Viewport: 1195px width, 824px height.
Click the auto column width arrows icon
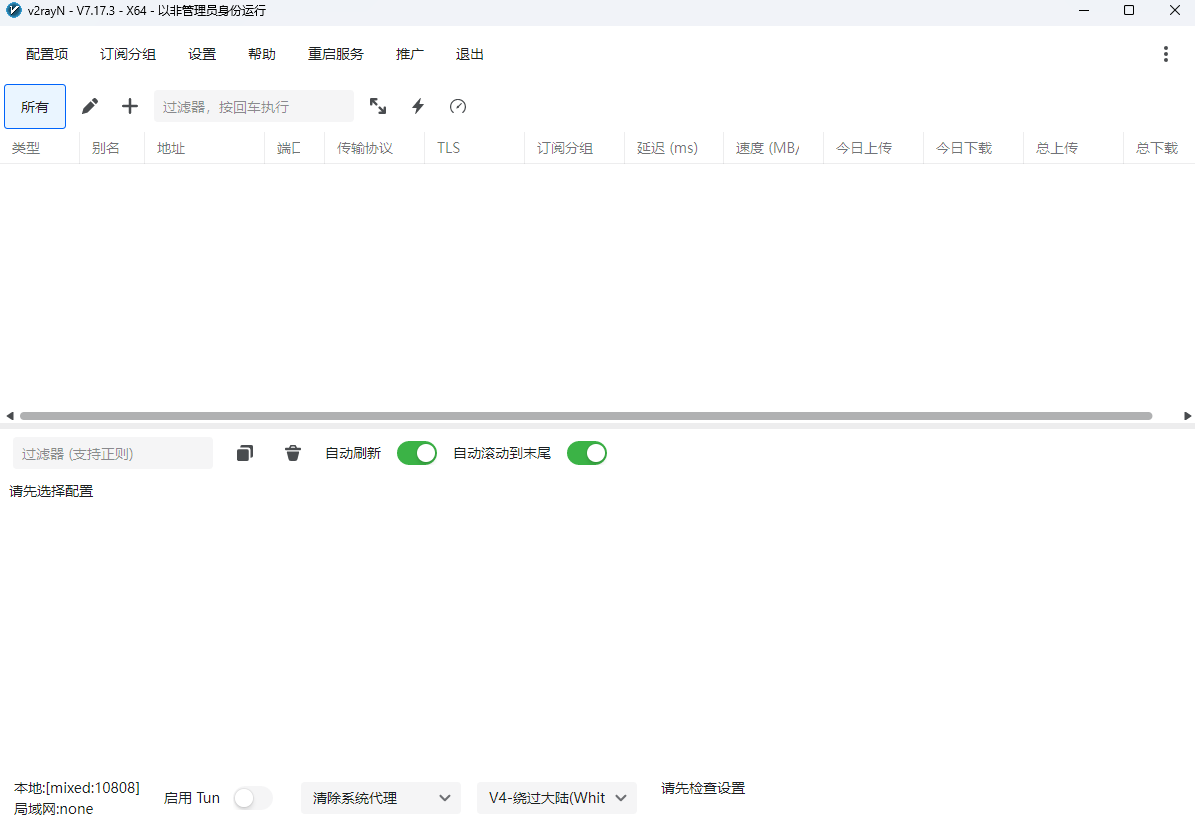pos(378,107)
